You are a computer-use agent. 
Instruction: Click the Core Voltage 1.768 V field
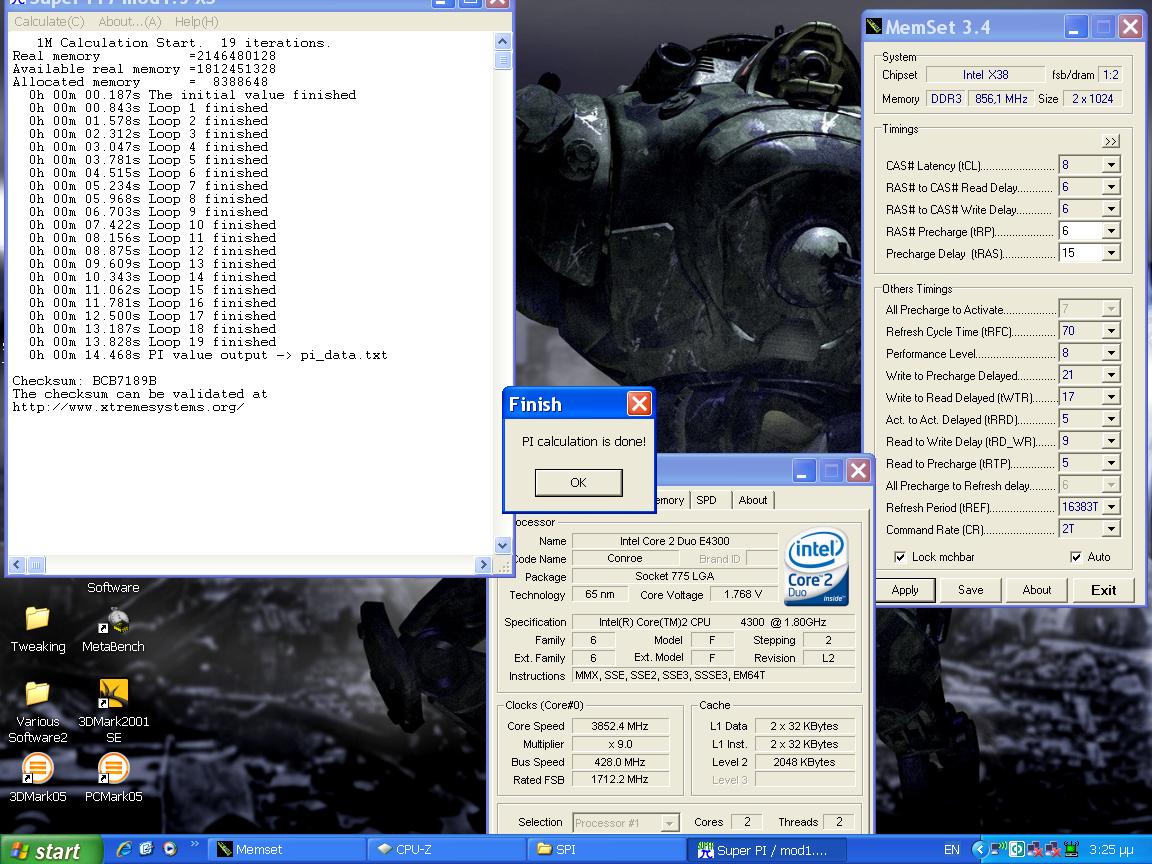pyautogui.click(x=743, y=594)
